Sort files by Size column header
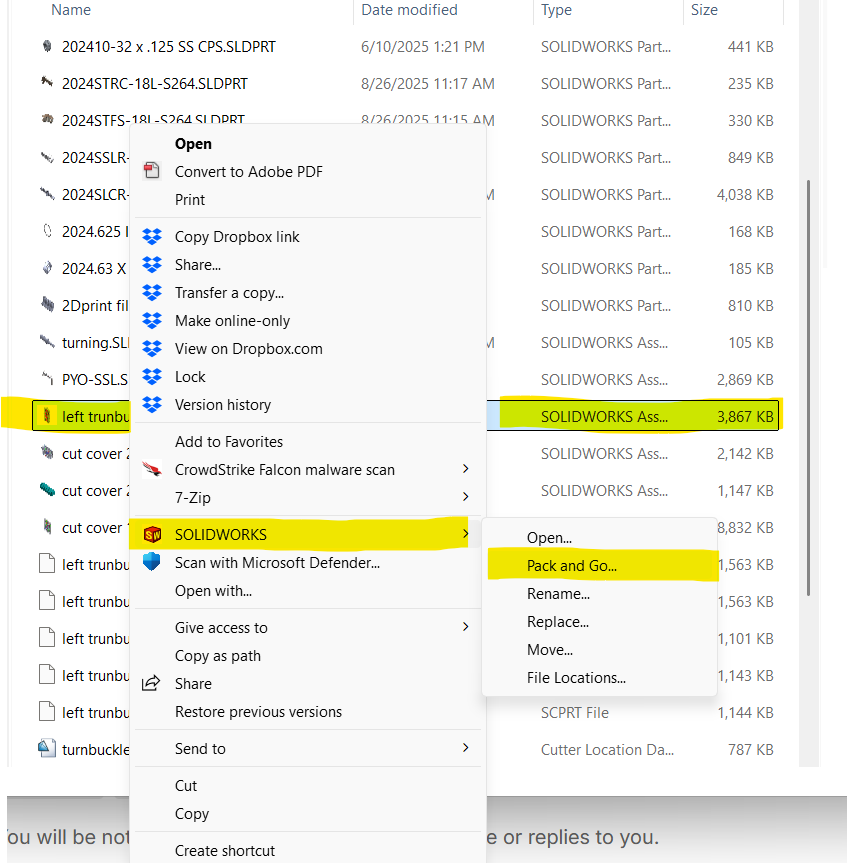The height and width of the screenshot is (863, 847). pyautogui.click(x=704, y=10)
